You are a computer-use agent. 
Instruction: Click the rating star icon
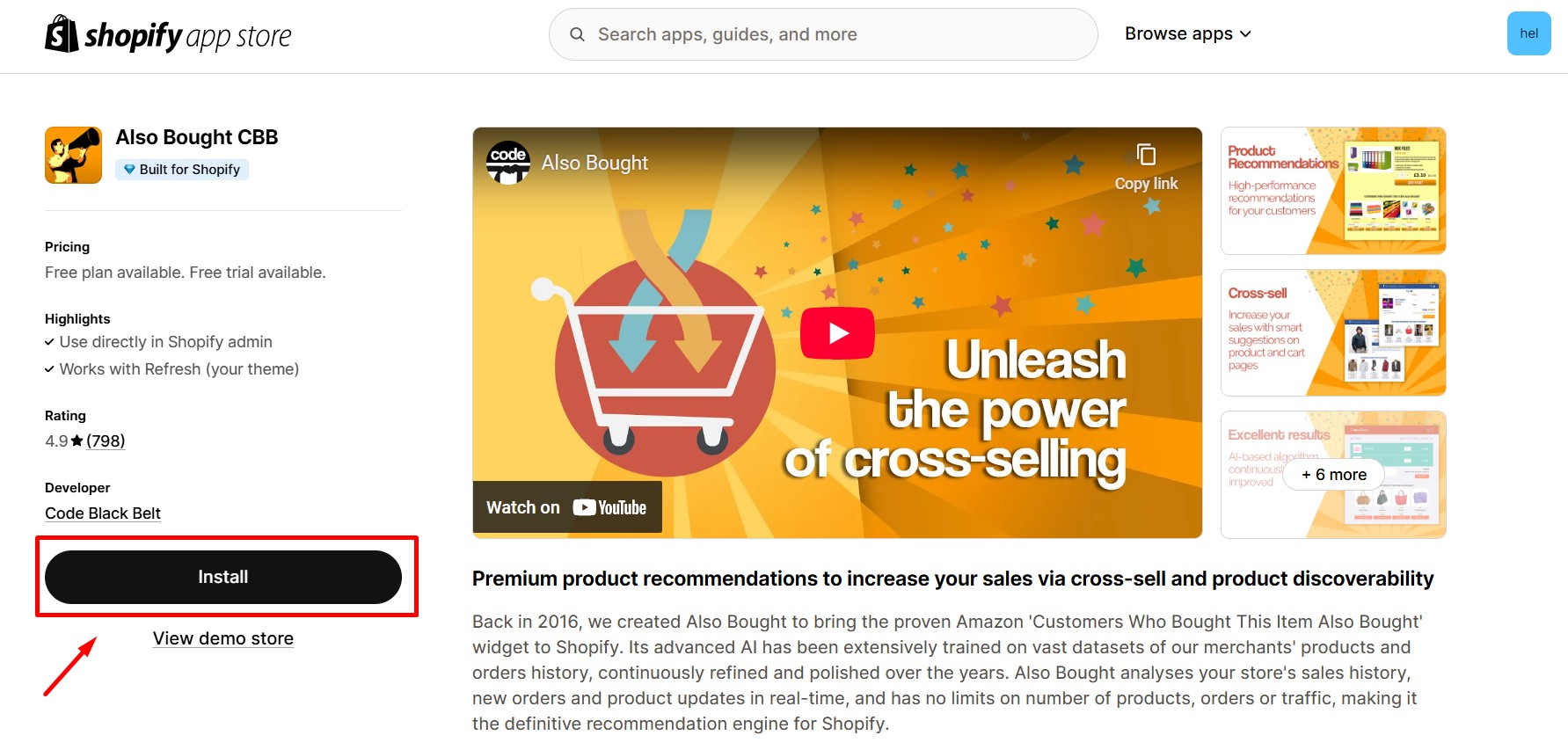77,441
